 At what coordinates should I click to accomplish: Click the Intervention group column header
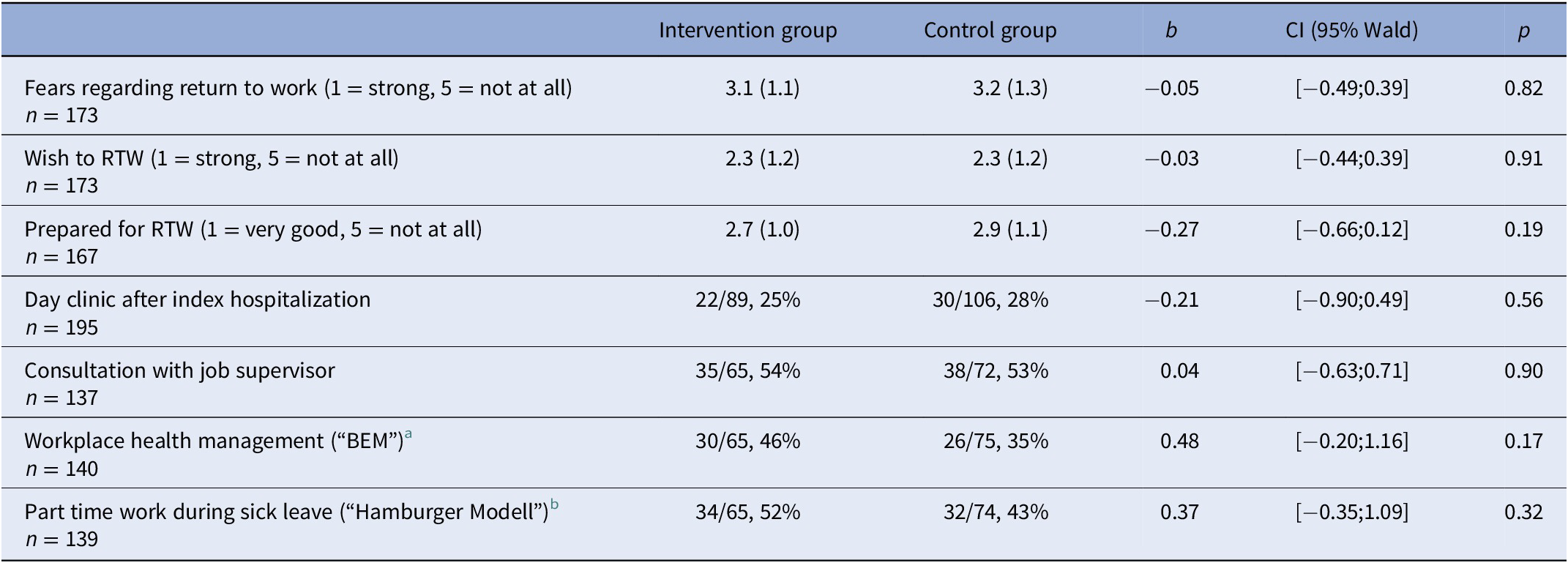747,30
